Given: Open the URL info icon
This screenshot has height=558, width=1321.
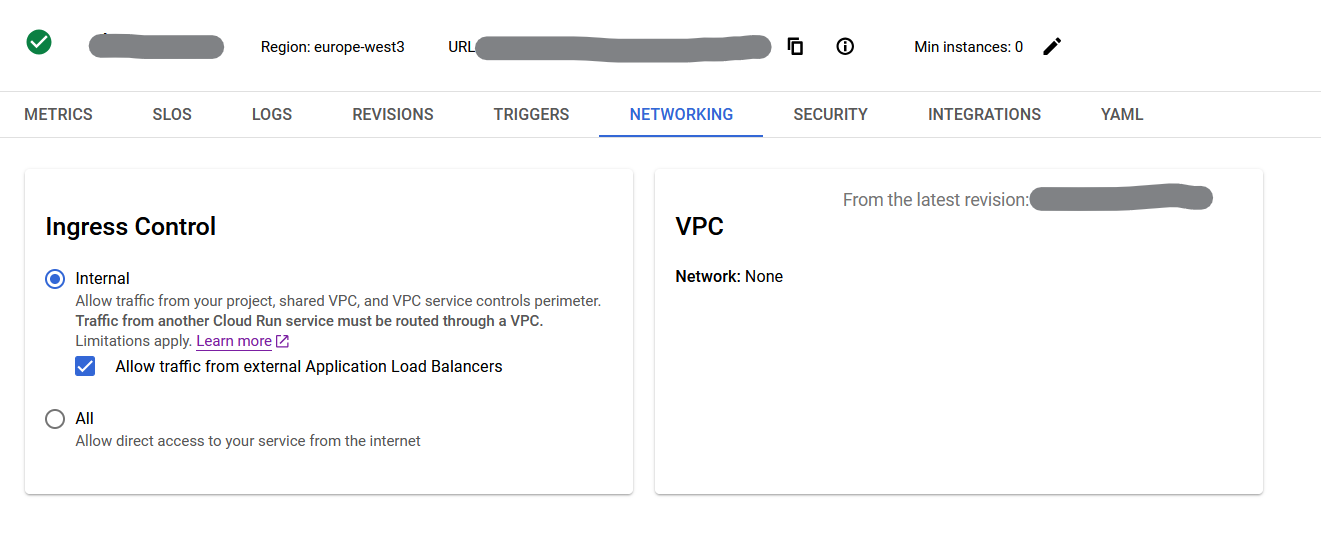Looking at the screenshot, I should tap(845, 46).
